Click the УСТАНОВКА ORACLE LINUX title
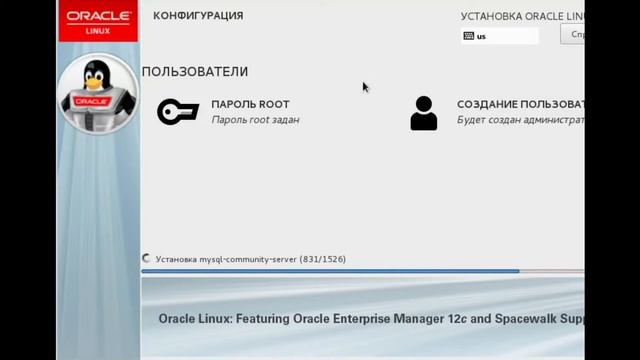 pos(522,16)
